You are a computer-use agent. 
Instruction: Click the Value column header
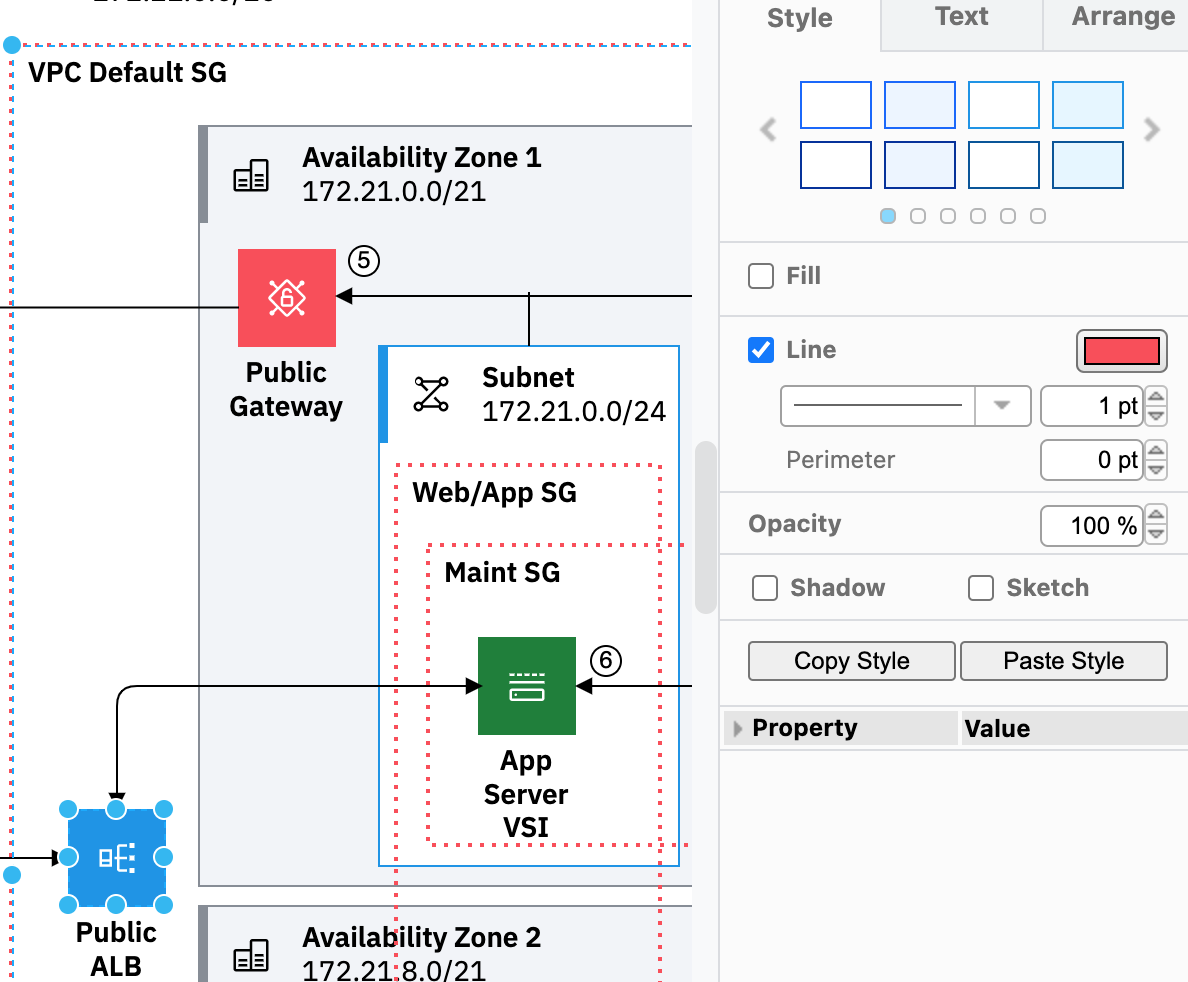pos(997,728)
